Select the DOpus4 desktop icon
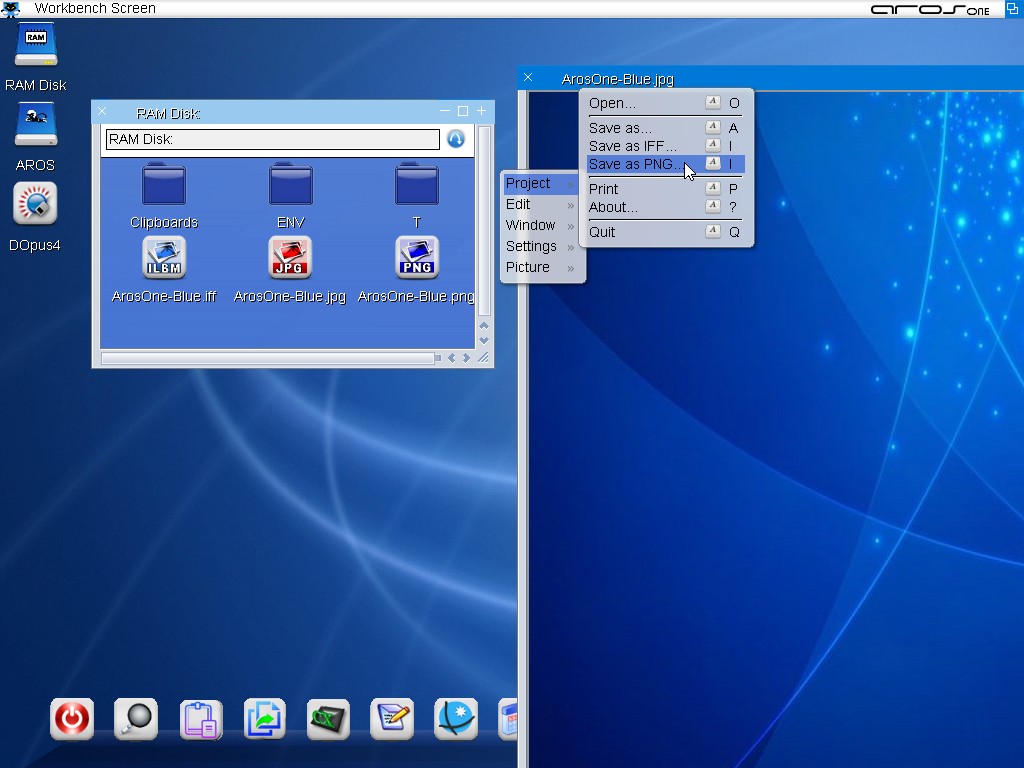This screenshot has height=768, width=1024. [35, 205]
